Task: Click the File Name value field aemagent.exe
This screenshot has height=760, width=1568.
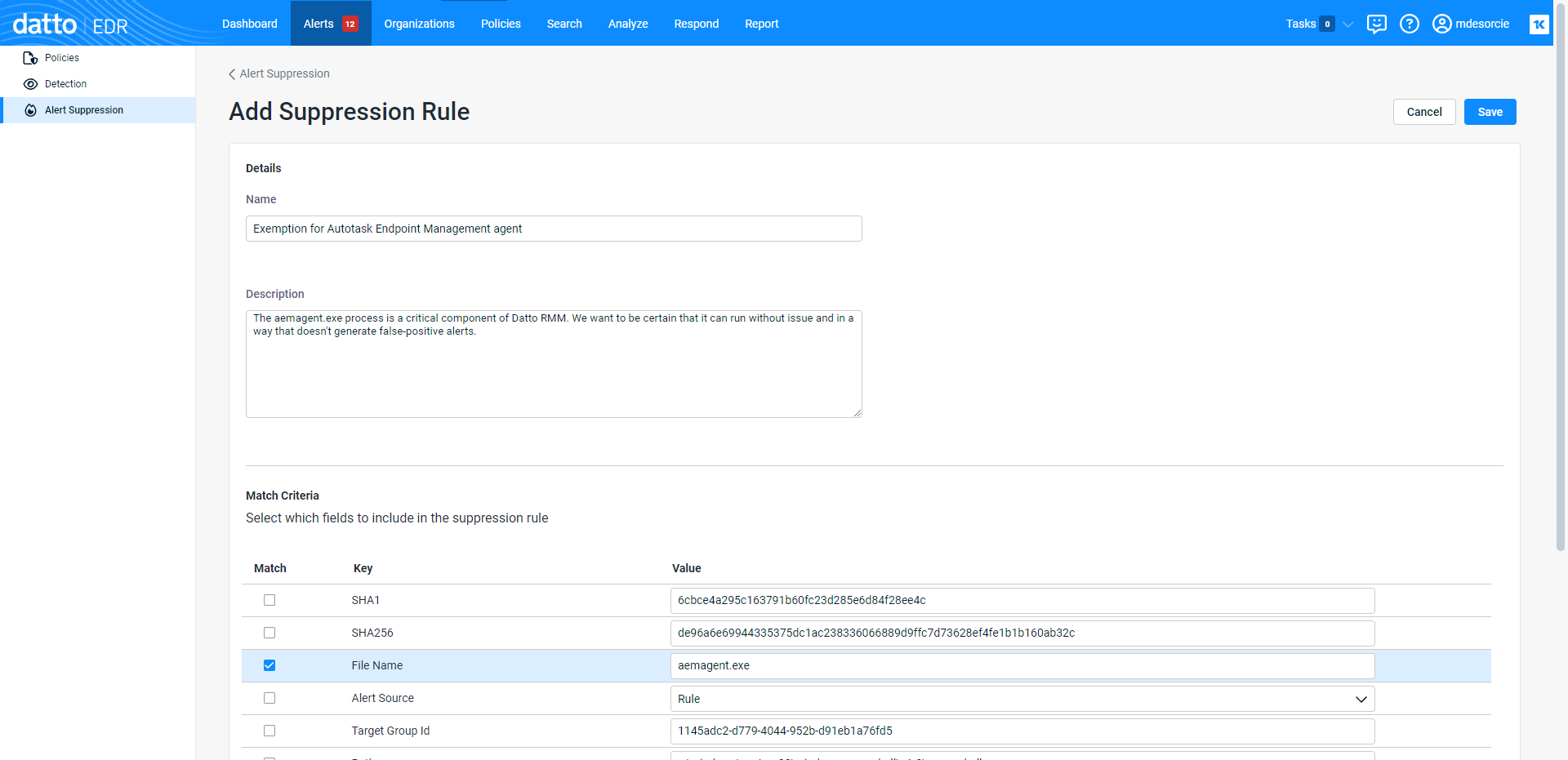Action: point(1022,666)
